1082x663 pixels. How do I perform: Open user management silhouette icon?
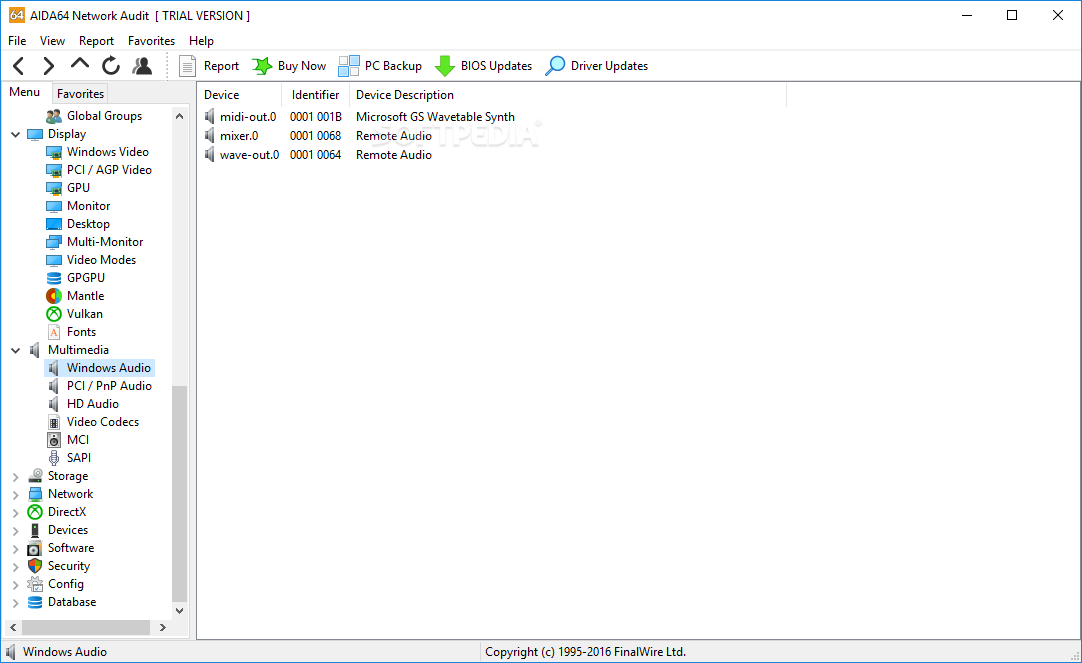142,66
